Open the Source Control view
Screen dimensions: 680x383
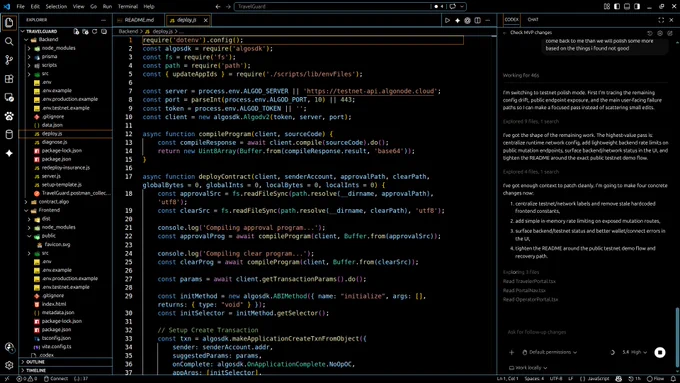pos(9,60)
